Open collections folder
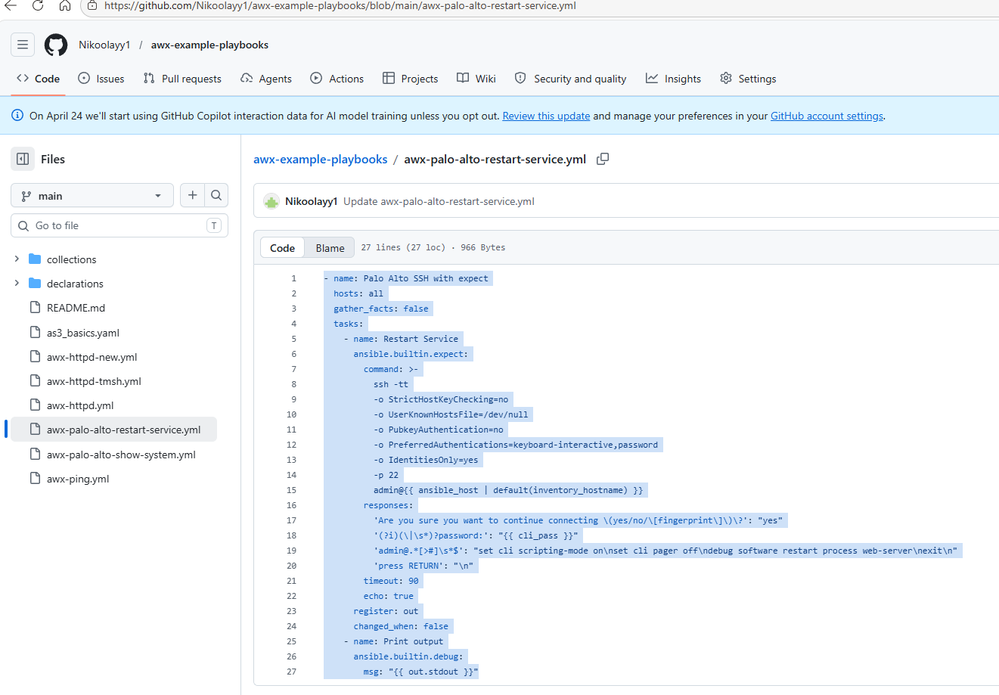 (71, 259)
